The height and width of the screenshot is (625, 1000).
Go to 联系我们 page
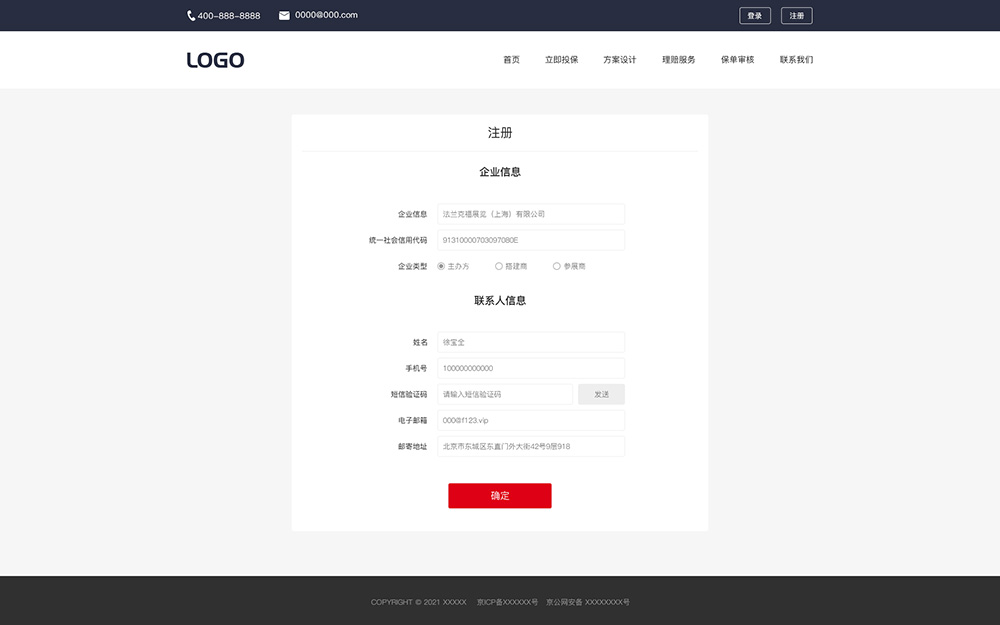point(796,60)
